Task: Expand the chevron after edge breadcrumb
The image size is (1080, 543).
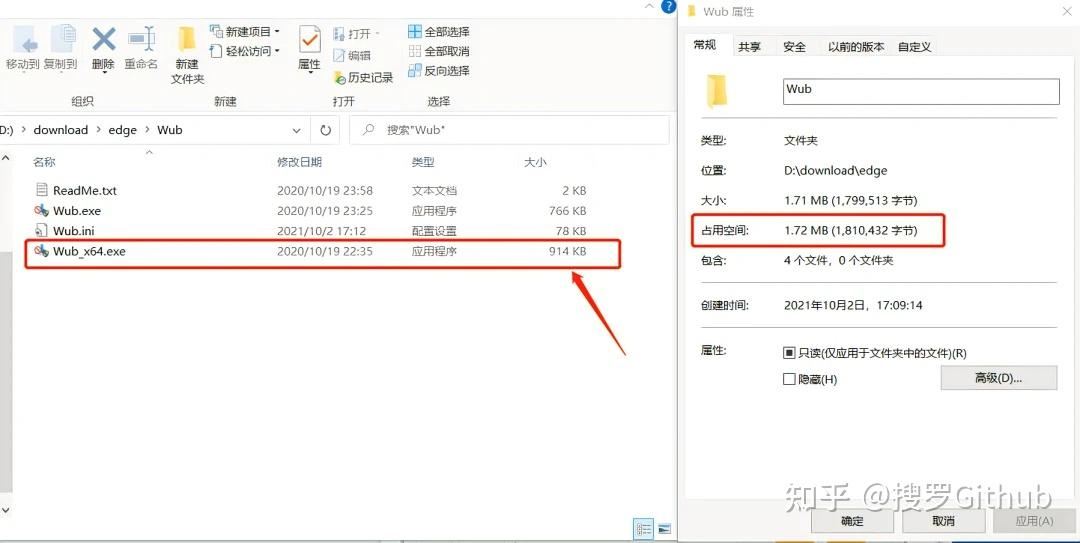Action: click(x=147, y=130)
